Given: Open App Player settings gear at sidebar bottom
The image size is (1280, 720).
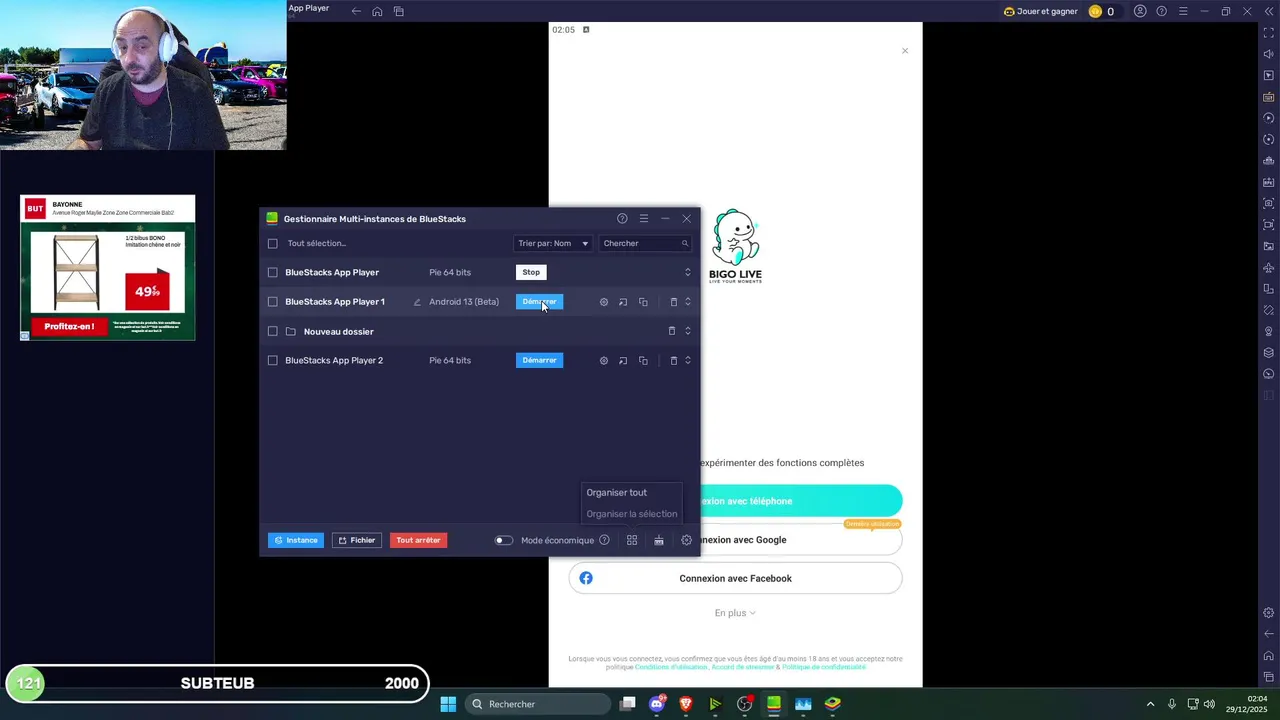Looking at the screenshot, I should [x=1269, y=613].
